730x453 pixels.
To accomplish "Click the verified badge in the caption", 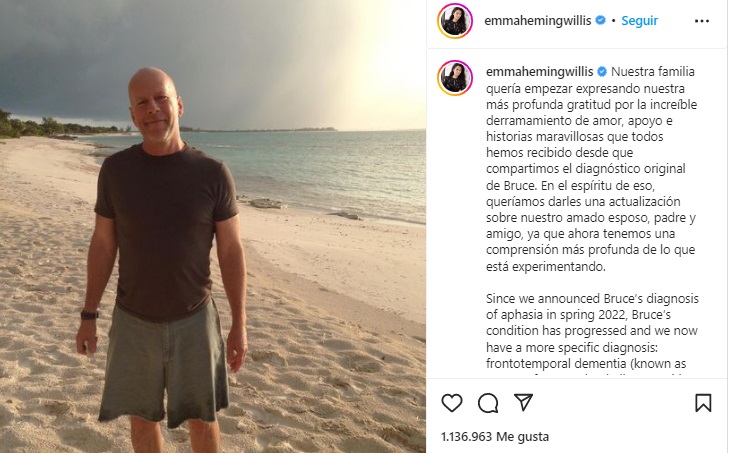I will coord(602,72).
